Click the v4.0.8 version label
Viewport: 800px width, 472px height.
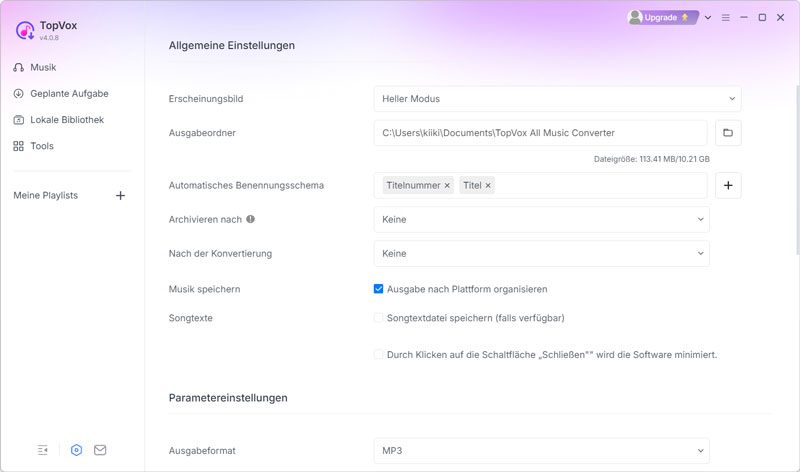49,38
